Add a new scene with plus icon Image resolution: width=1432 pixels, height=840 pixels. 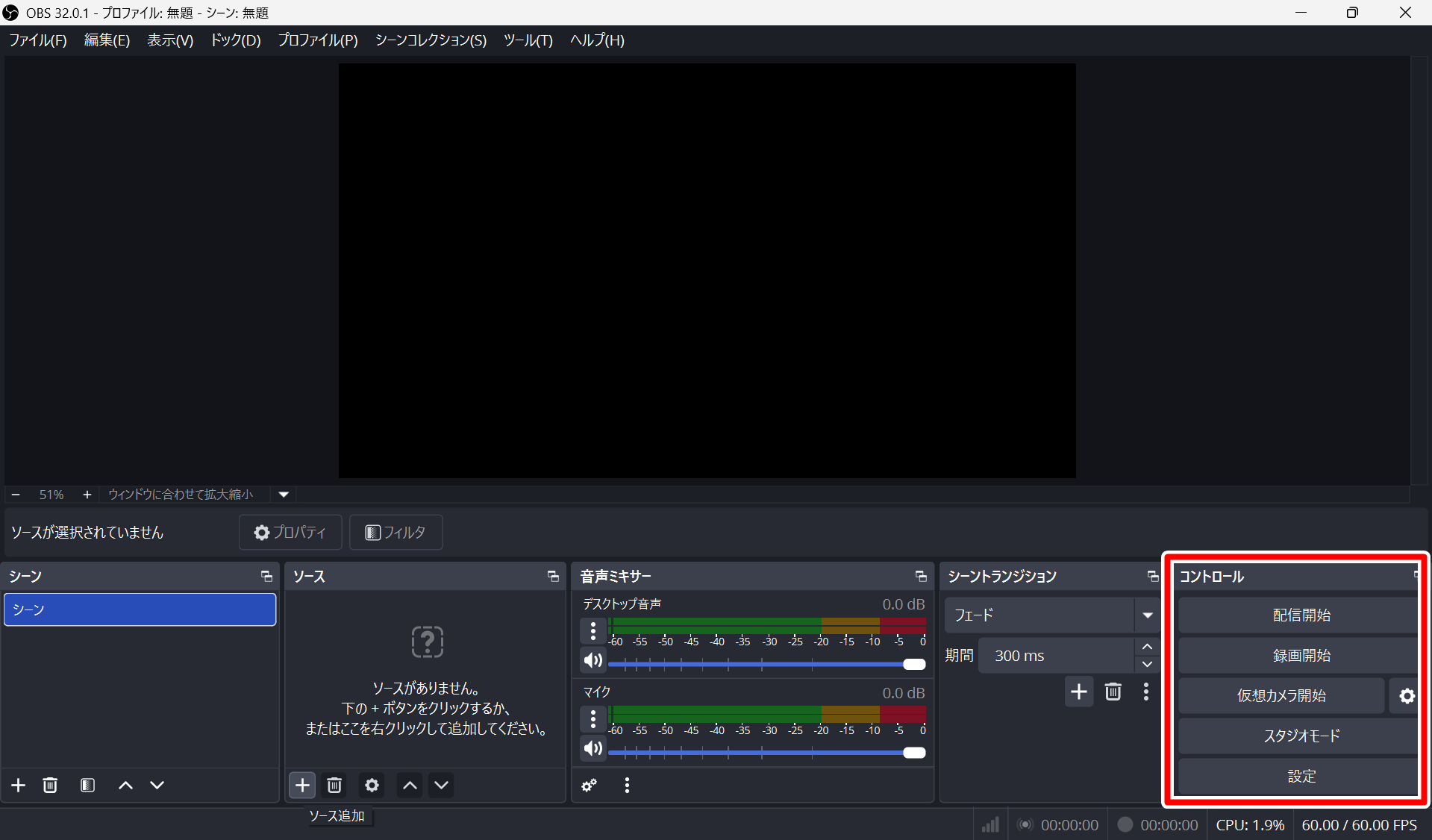pyautogui.click(x=19, y=785)
